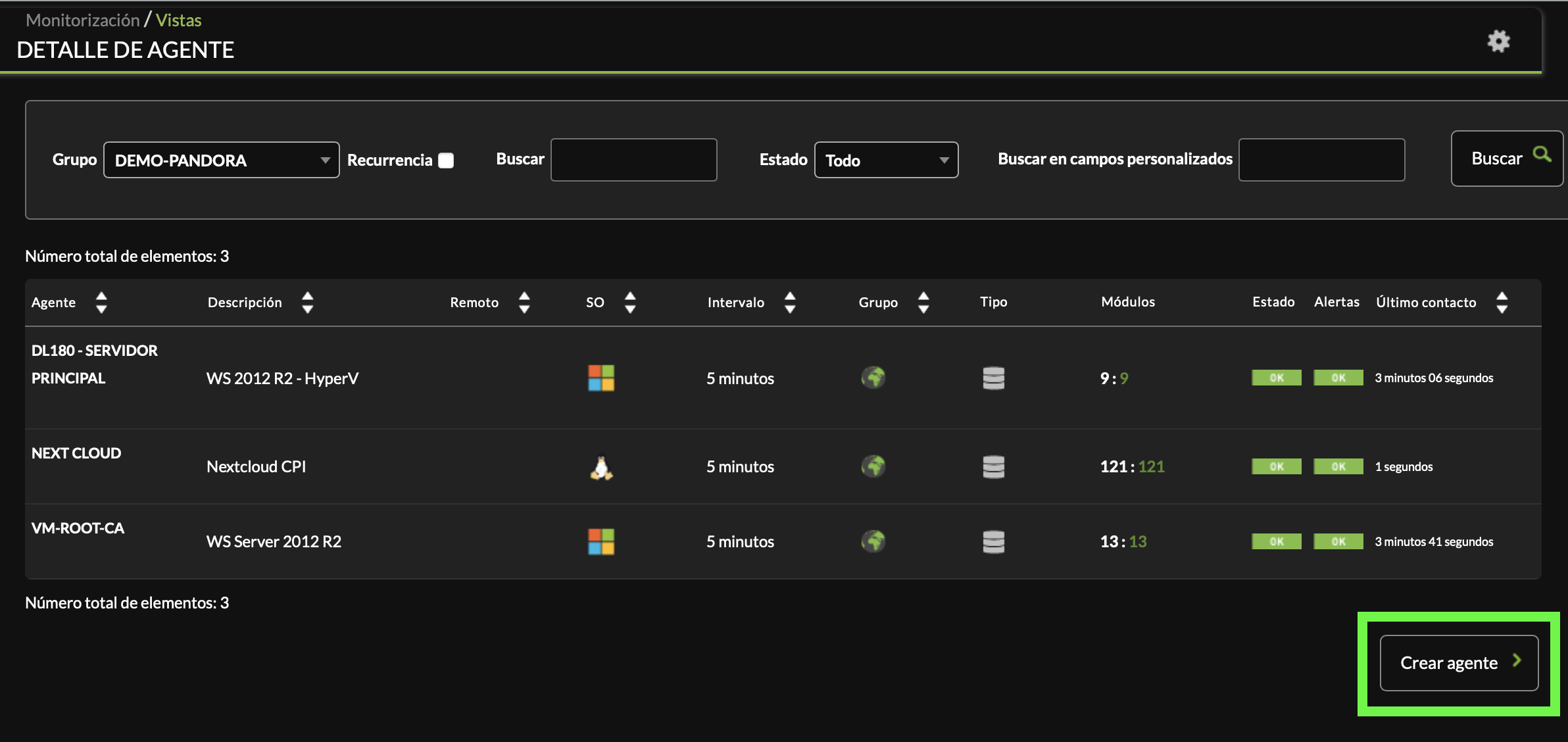Open the Grupo DEMO-PANDORA dropdown
The width and height of the screenshot is (1568, 742).
222,160
